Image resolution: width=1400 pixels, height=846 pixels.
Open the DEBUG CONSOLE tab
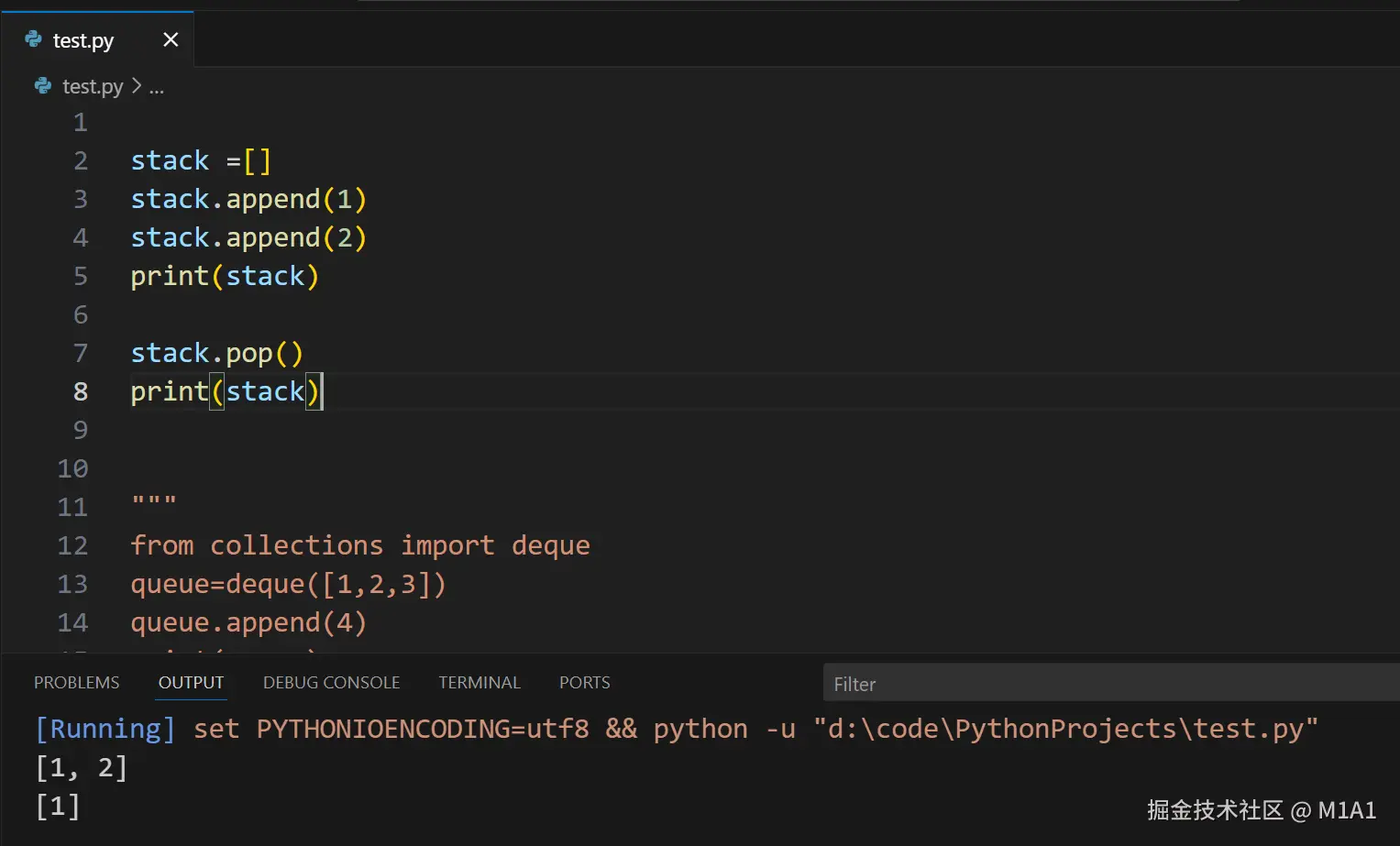[331, 683]
